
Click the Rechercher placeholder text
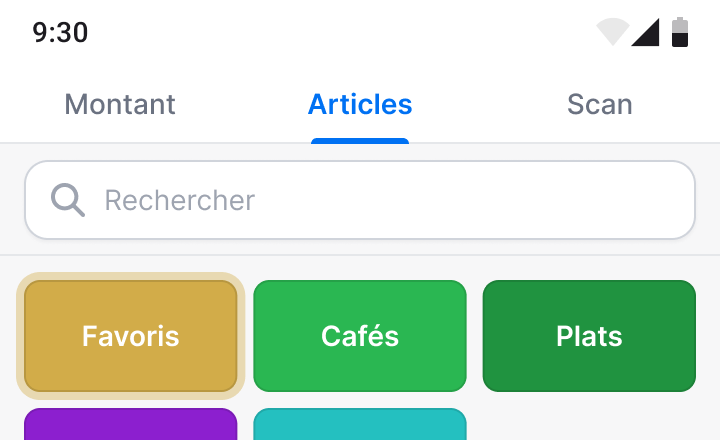pyautogui.click(x=180, y=200)
